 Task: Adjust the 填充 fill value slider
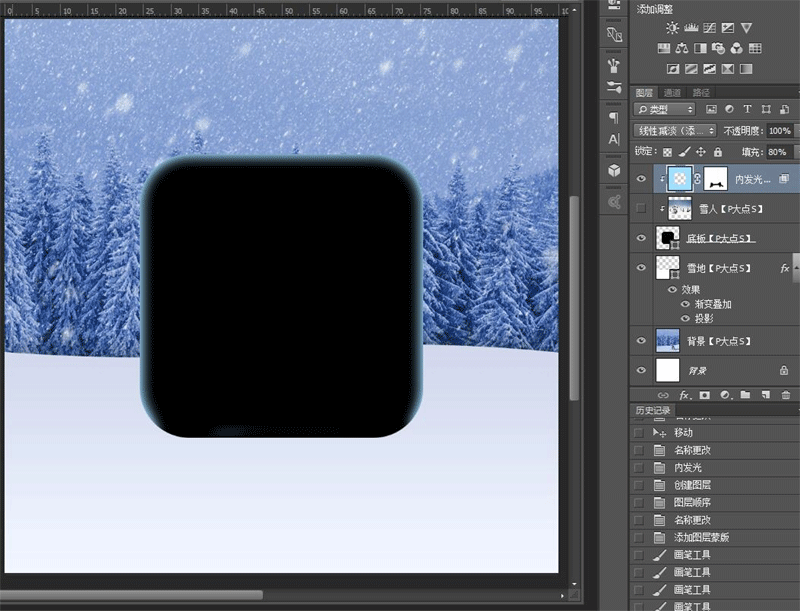(x=778, y=152)
